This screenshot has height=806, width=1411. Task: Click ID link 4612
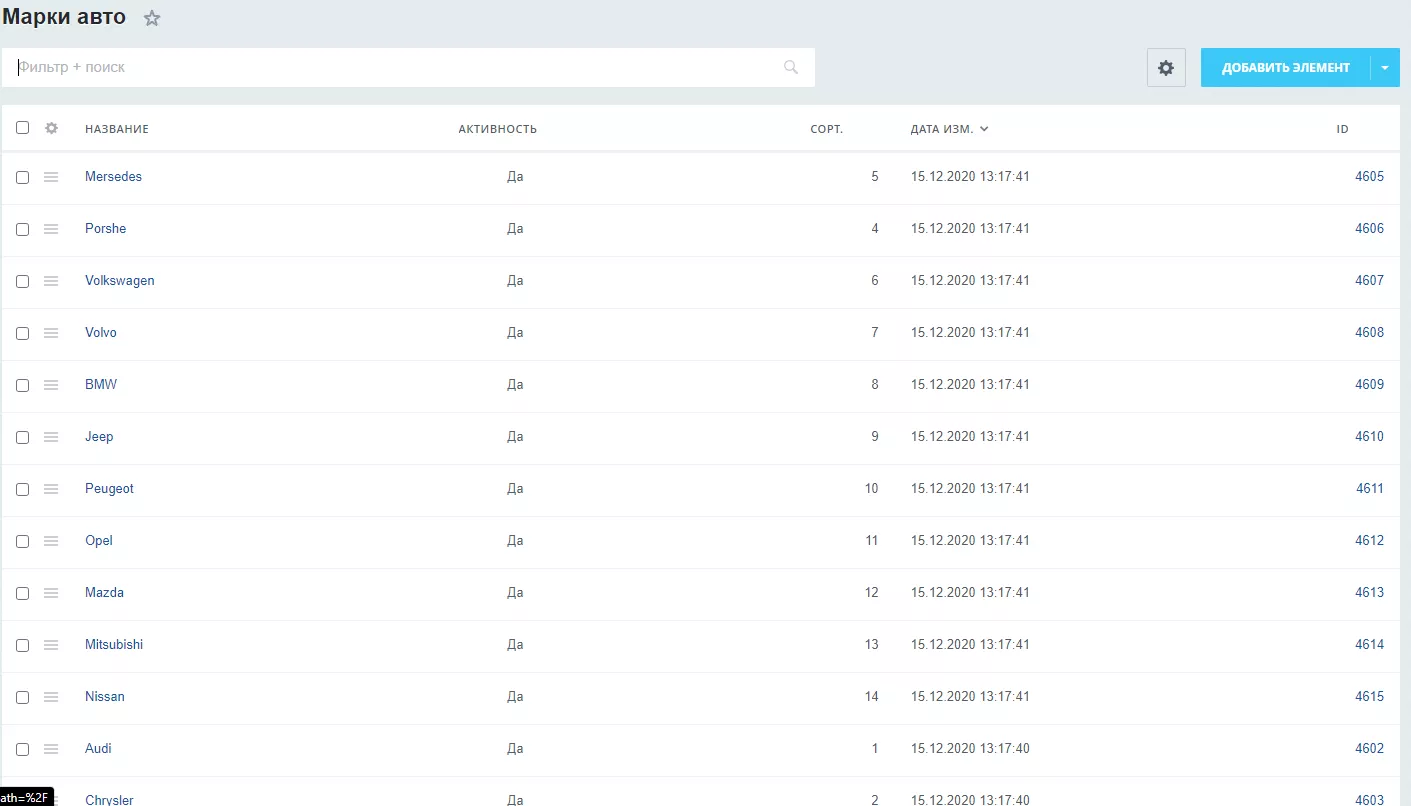pos(1369,541)
